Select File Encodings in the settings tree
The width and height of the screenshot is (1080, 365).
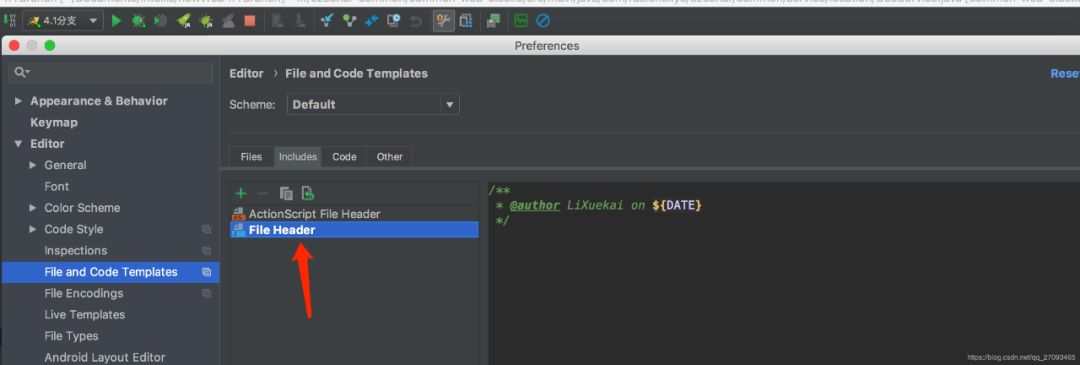coord(83,293)
